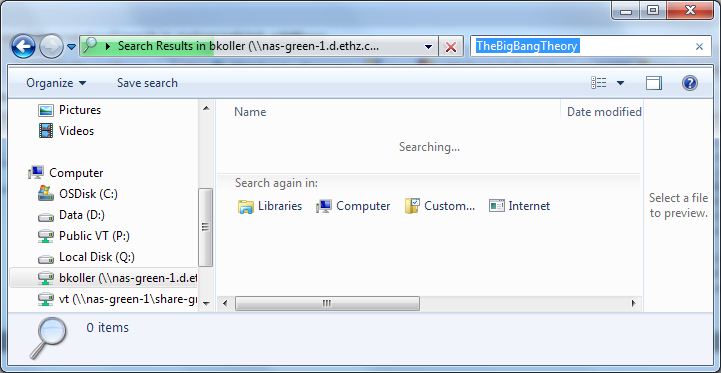Screen dimensions: 721x373
Task: Open the address bar history dropdown
Action: tap(429, 46)
